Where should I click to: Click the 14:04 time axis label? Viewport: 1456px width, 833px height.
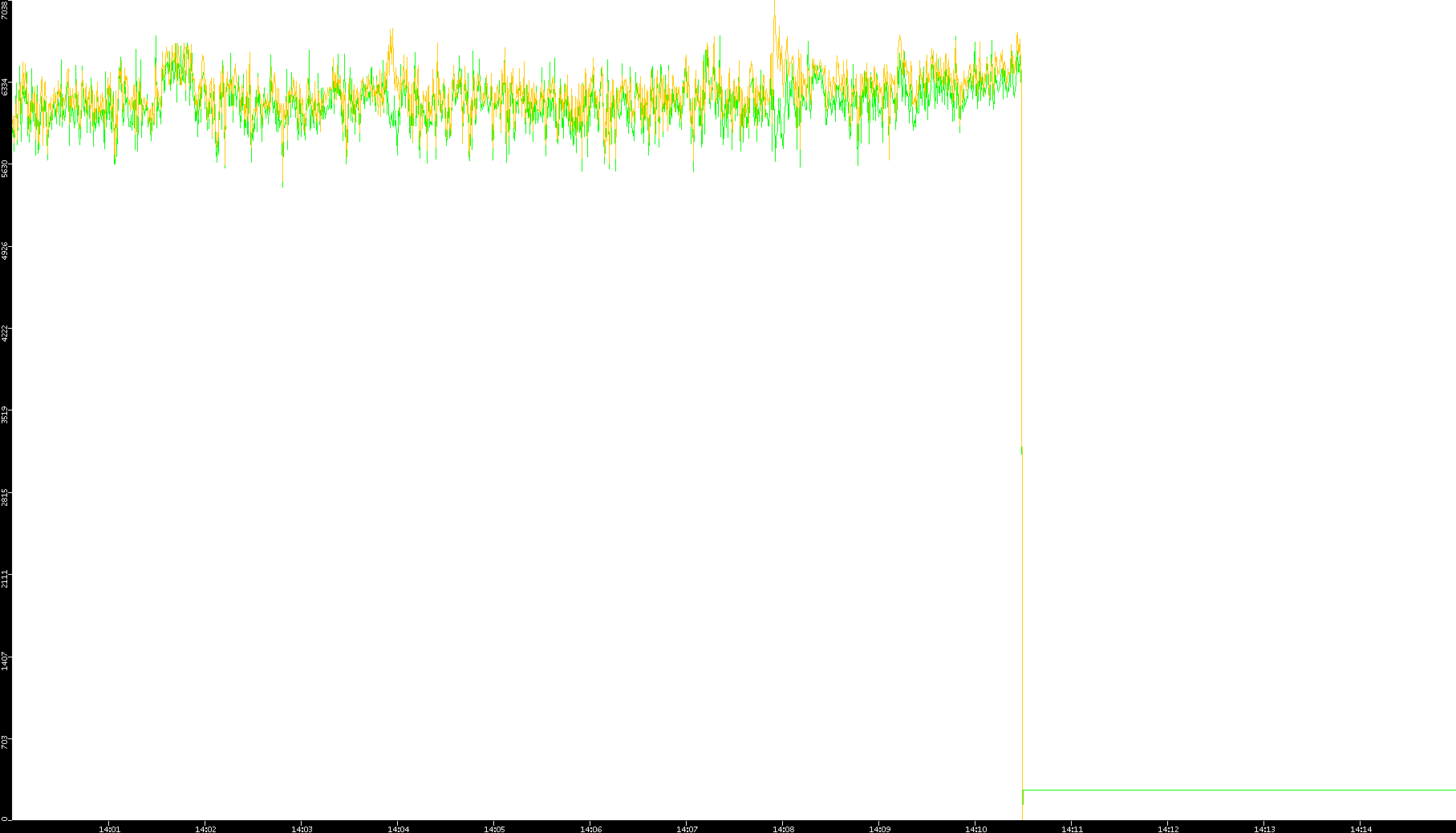[398, 829]
